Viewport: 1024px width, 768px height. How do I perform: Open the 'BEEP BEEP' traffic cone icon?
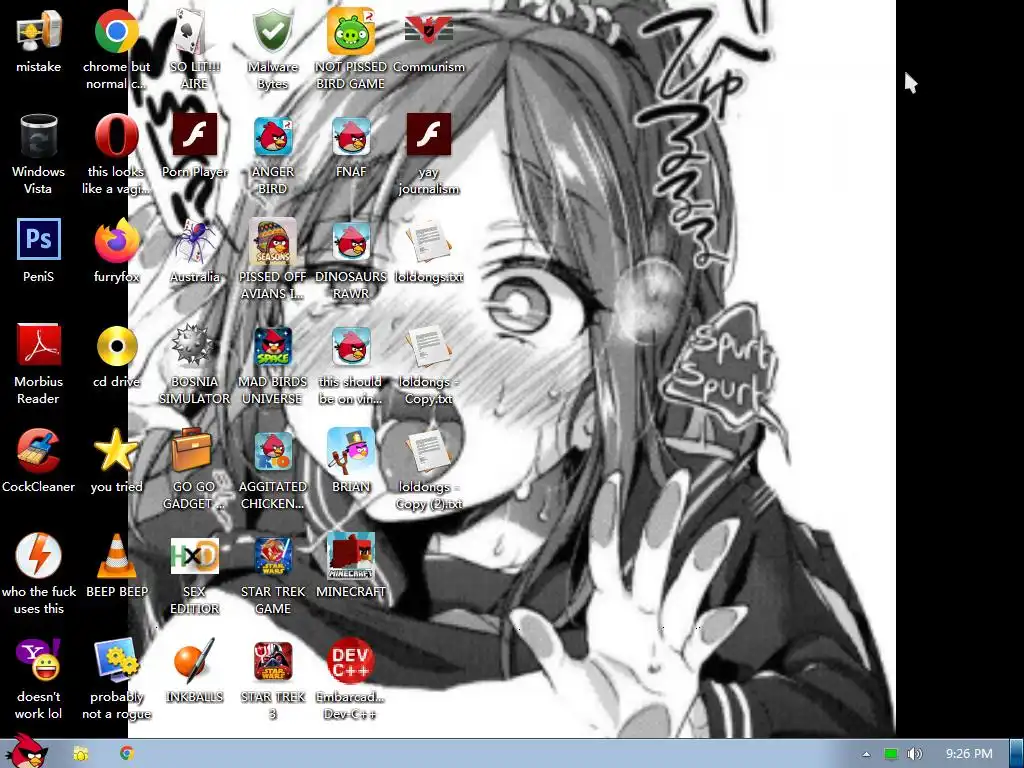pyautogui.click(x=116, y=556)
